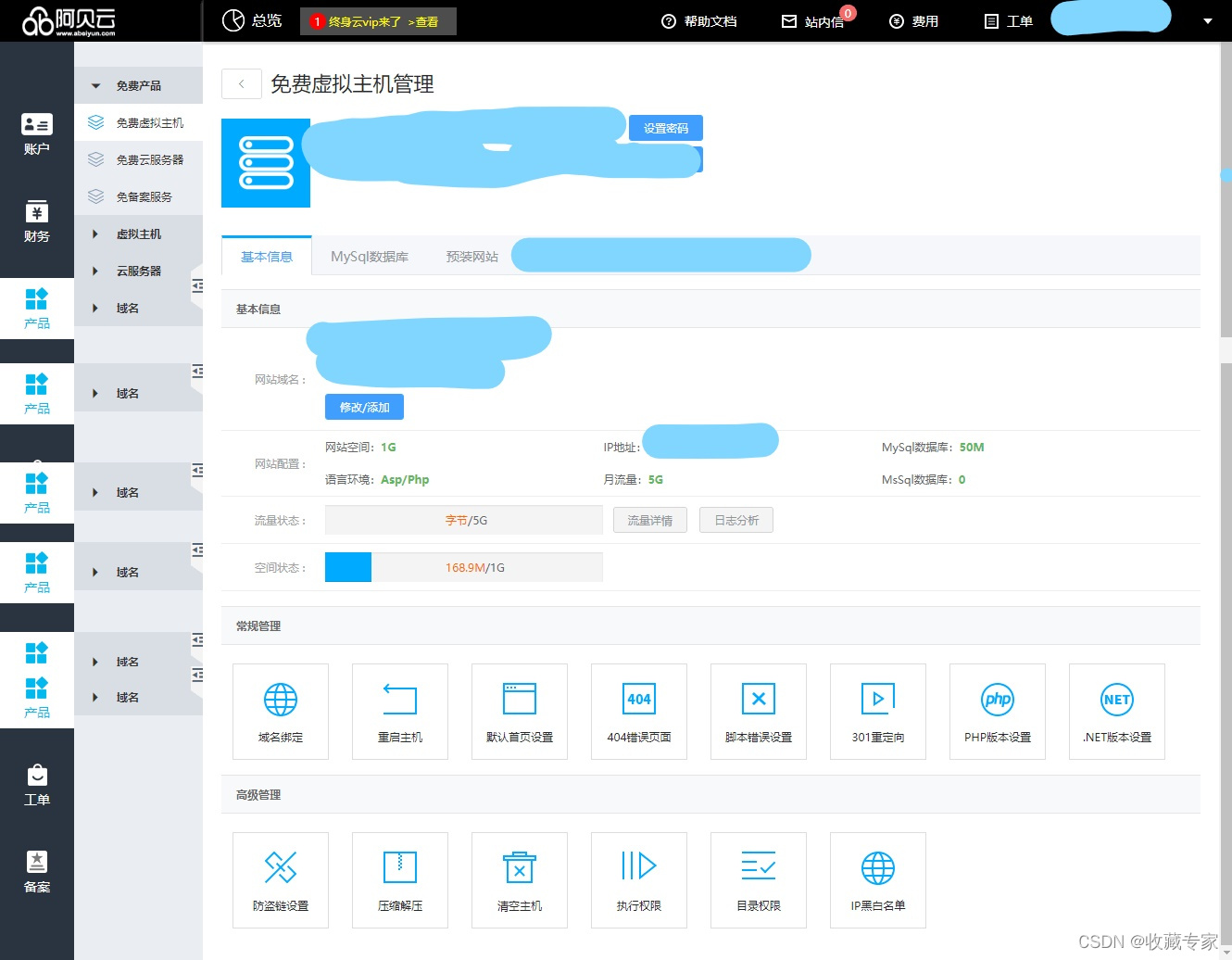Viewport: 1232px width, 960px height.
Task: Click the 阿贝云 logo
Action: coord(69,20)
